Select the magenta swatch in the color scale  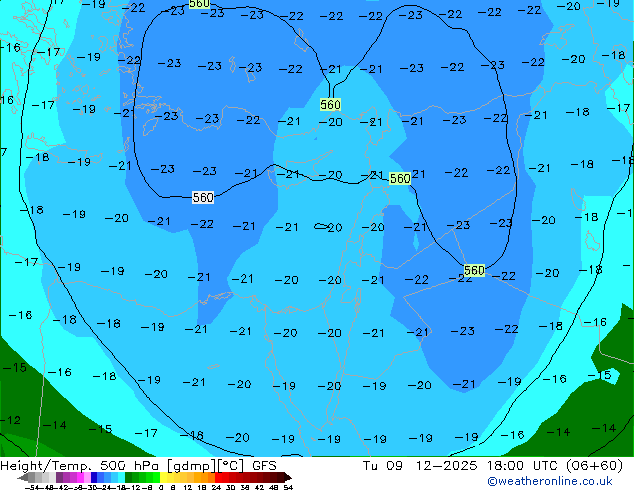pyautogui.click(x=80, y=477)
